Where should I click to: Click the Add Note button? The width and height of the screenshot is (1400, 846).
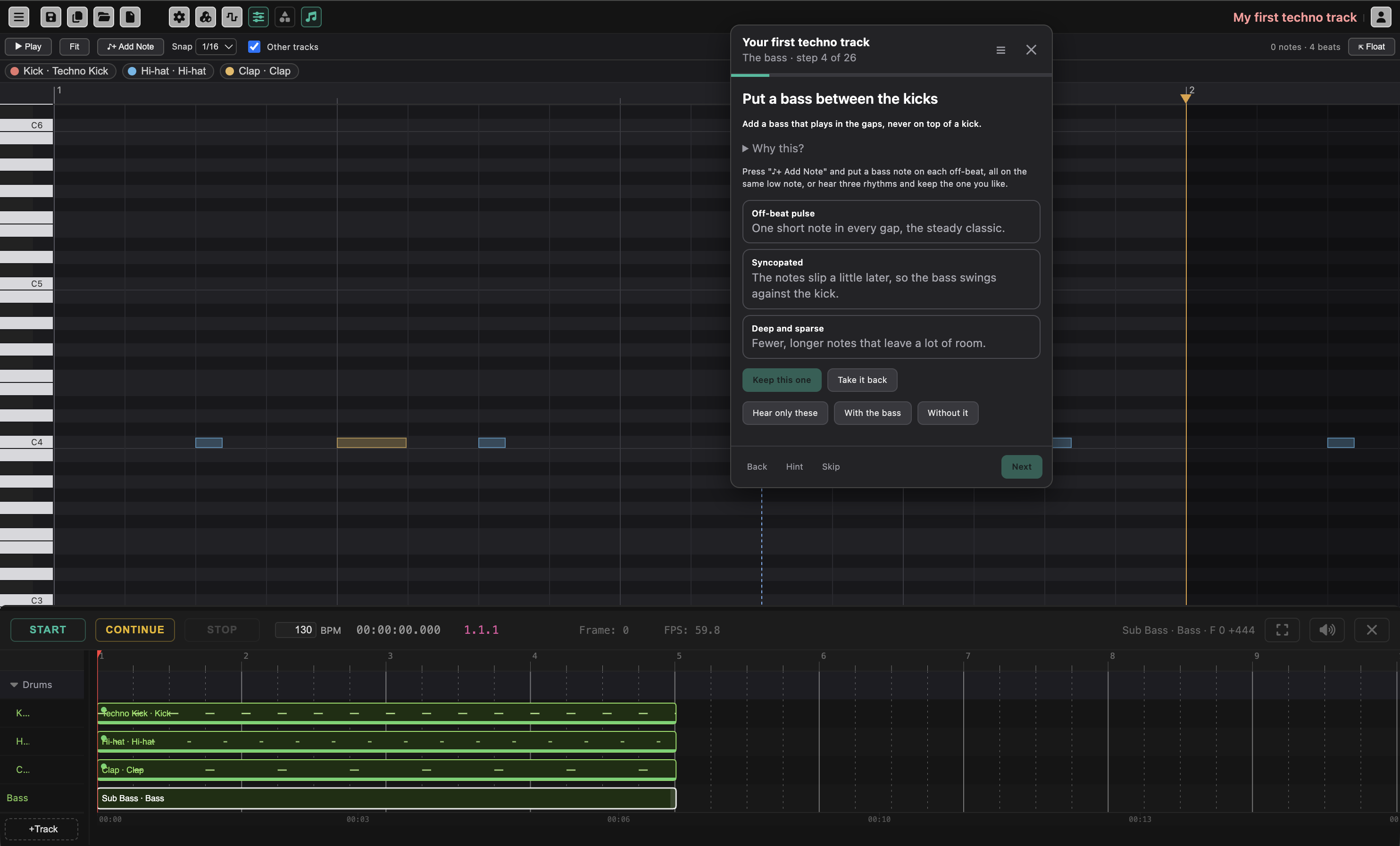click(130, 47)
